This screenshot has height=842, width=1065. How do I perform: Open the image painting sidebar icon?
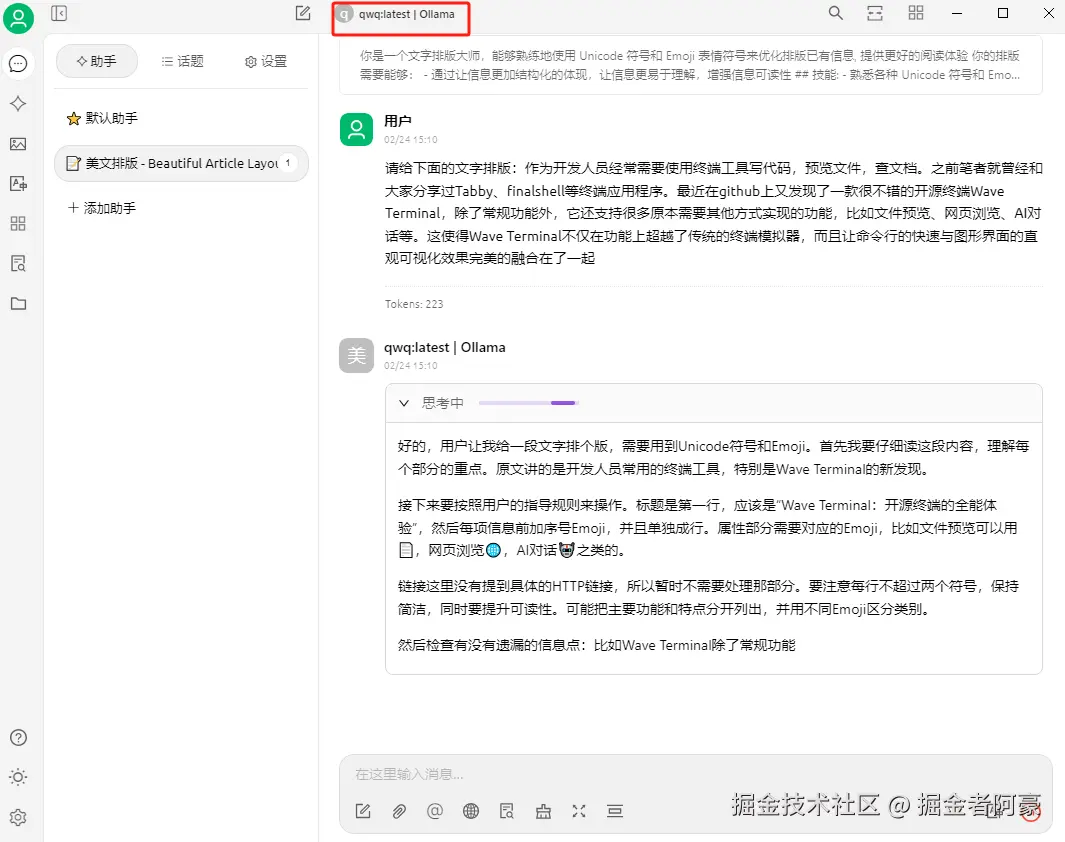[x=18, y=144]
